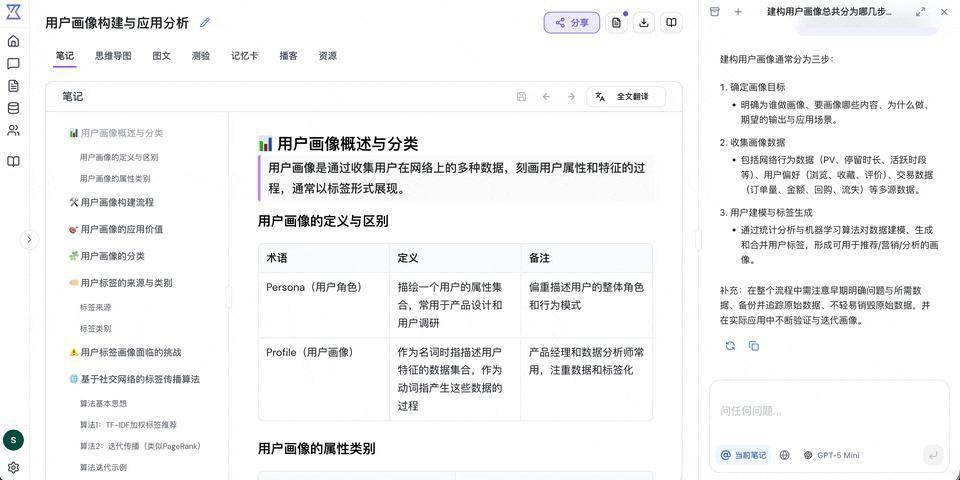
Task: Open the Home icon in left sidebar
Action: [13, 41]
